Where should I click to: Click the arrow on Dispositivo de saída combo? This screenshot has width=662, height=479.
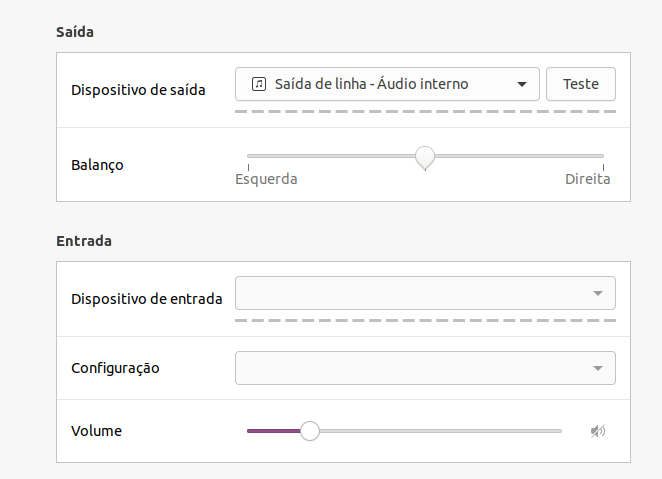522,84
